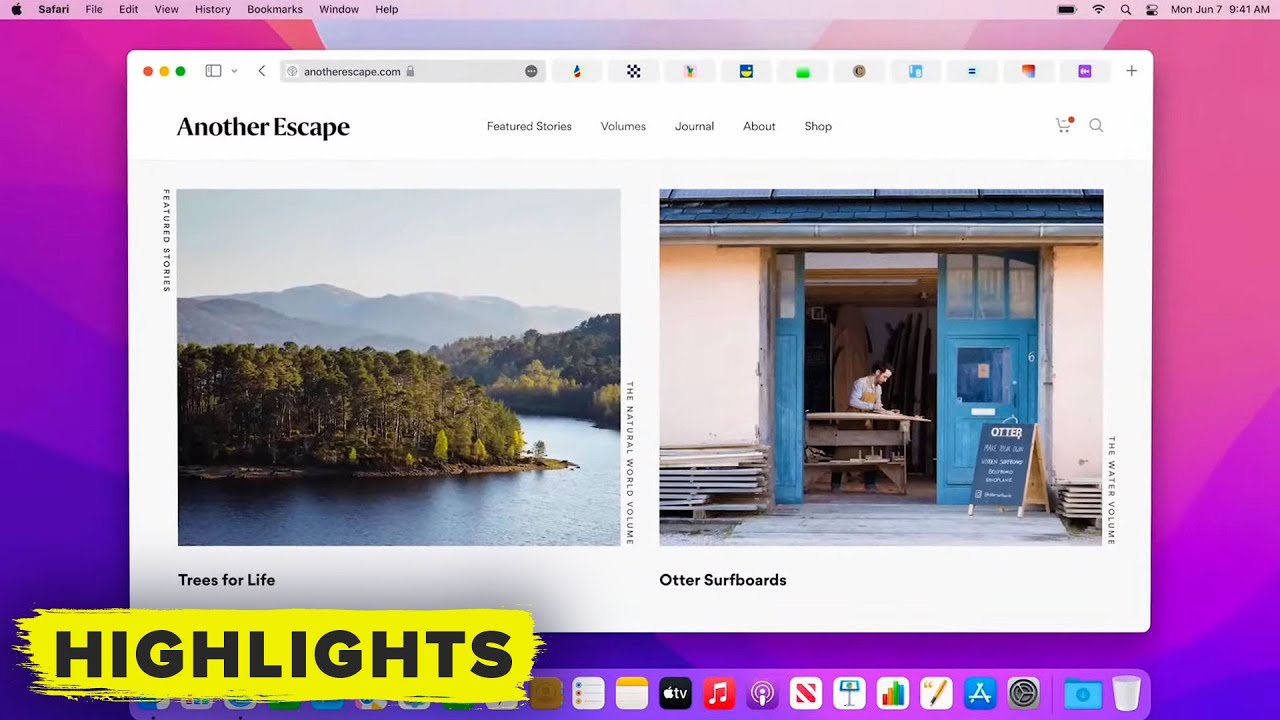Image resolution: width=1280 pixels, height=720 pixels.
Task: Click the anotherescape.com address field
Action: (x=412, y=71)
